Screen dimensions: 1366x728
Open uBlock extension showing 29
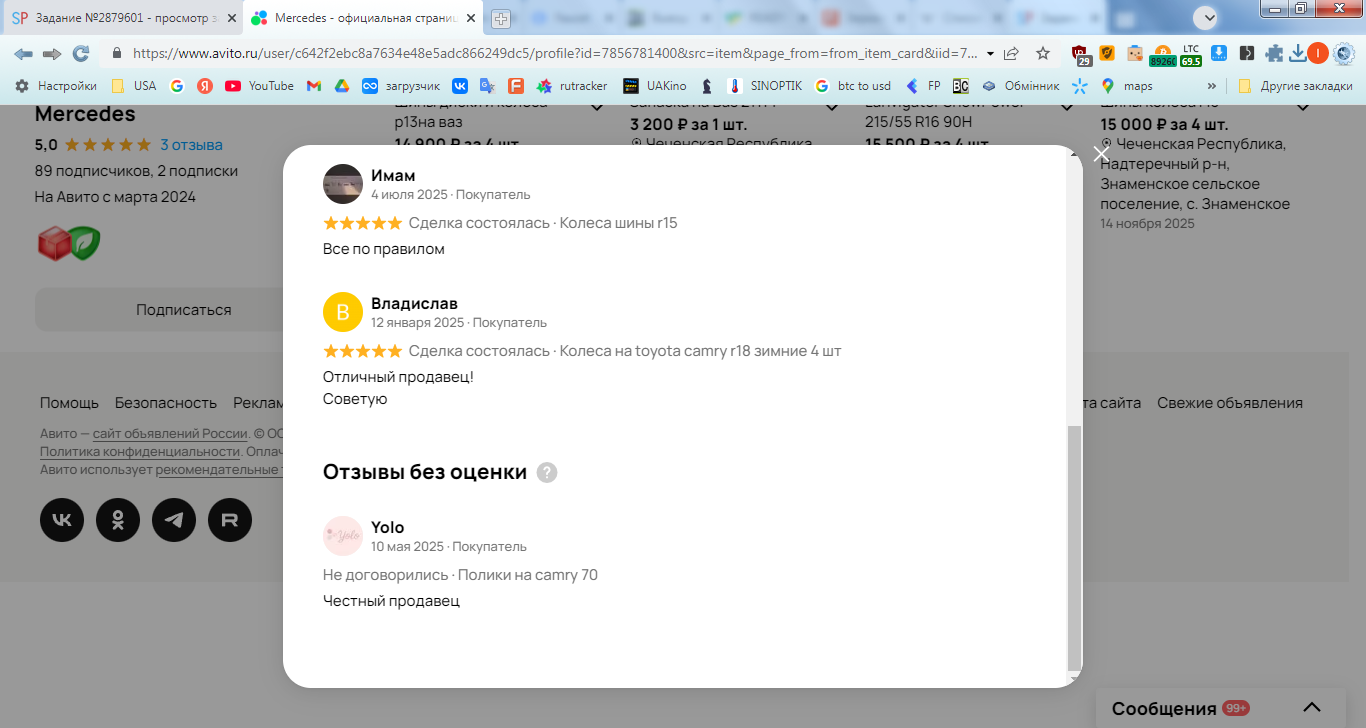tap(1081, 55)
